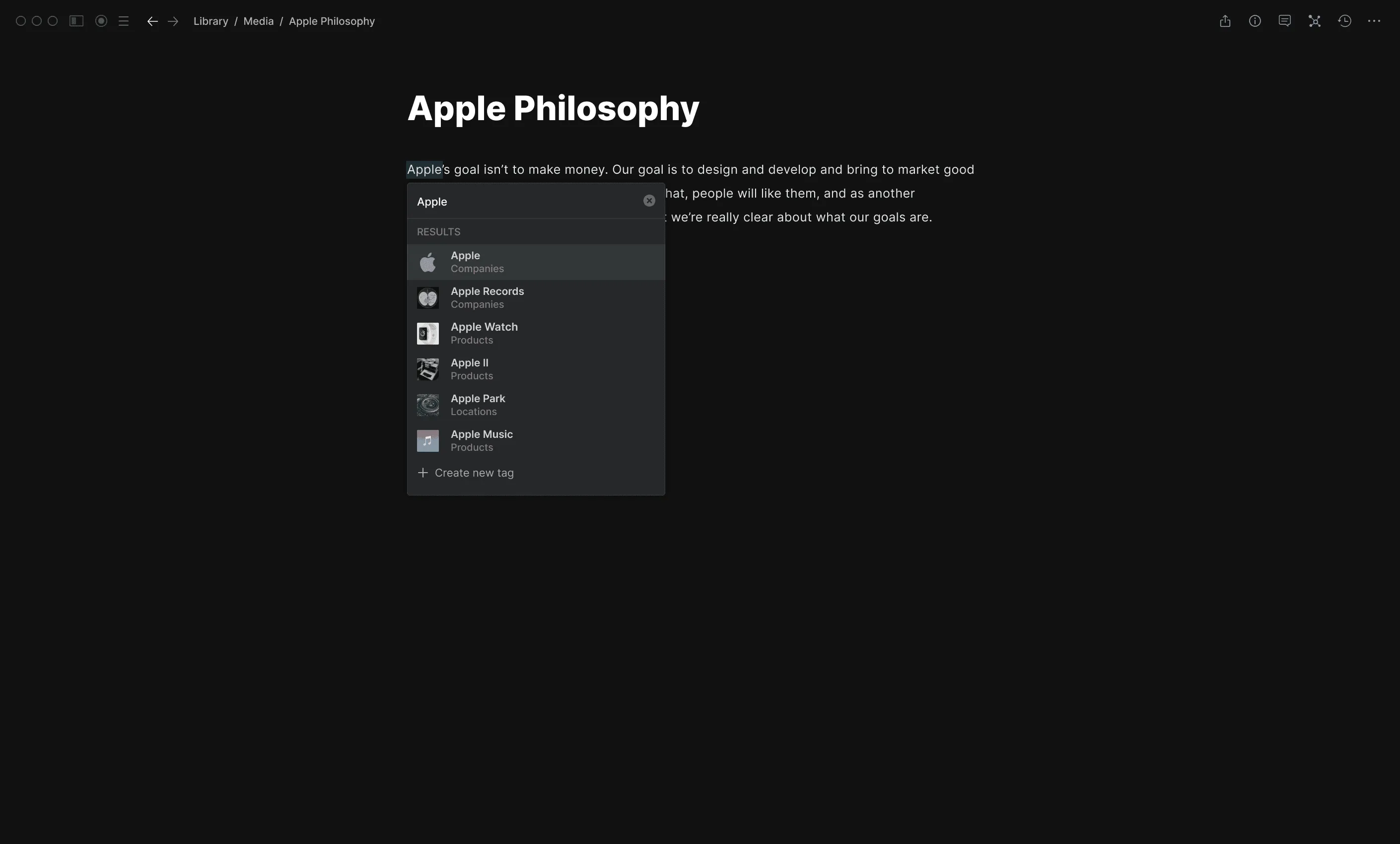The height and width of the screenshot is (844, 1400).
Task: Click the Apple logo thumbnail
Action: tap(428, 262)
